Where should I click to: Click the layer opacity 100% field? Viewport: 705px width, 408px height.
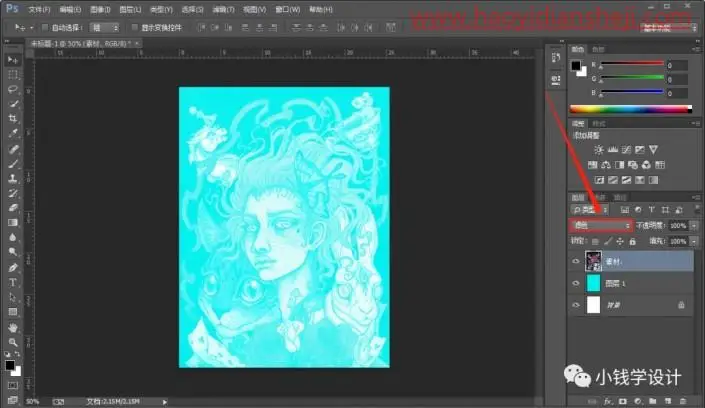pyautogui.click(x=678, y=226)
